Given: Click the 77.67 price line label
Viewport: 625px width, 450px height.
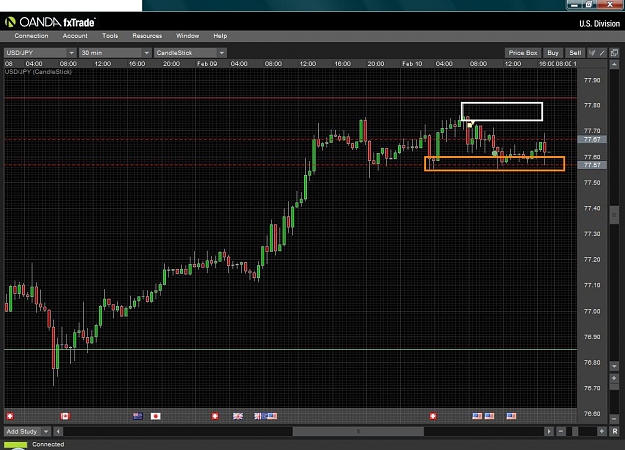Looking at the screenshot, I should click(592, 139).
